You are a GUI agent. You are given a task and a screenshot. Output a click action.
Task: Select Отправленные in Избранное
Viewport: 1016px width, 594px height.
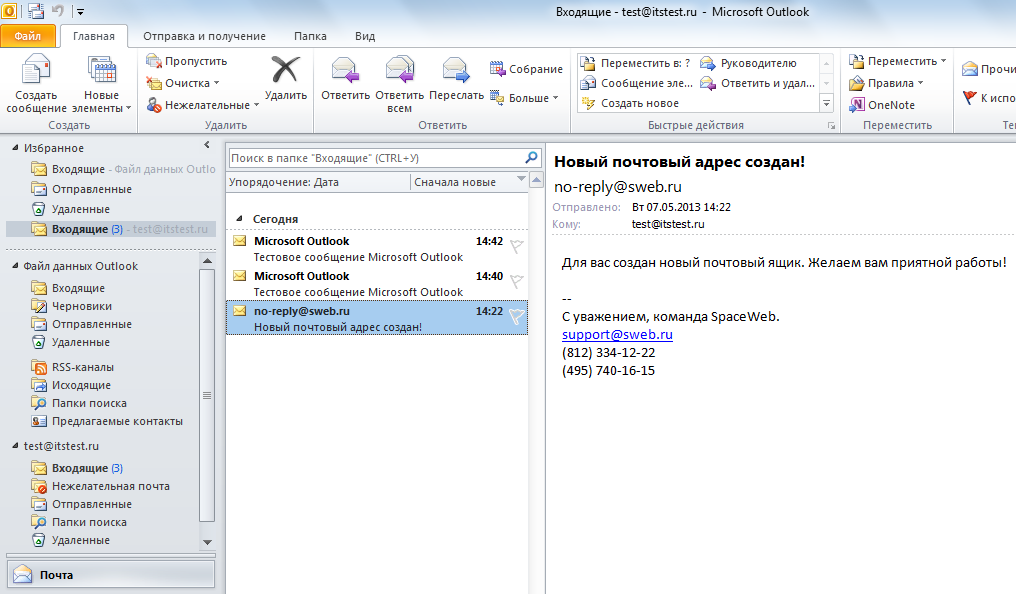coord(82,189)
